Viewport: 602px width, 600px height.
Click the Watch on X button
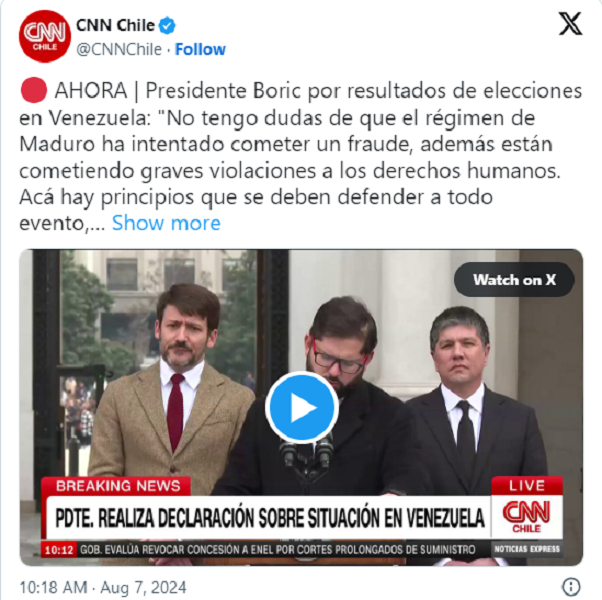click(x=514, y=279)
